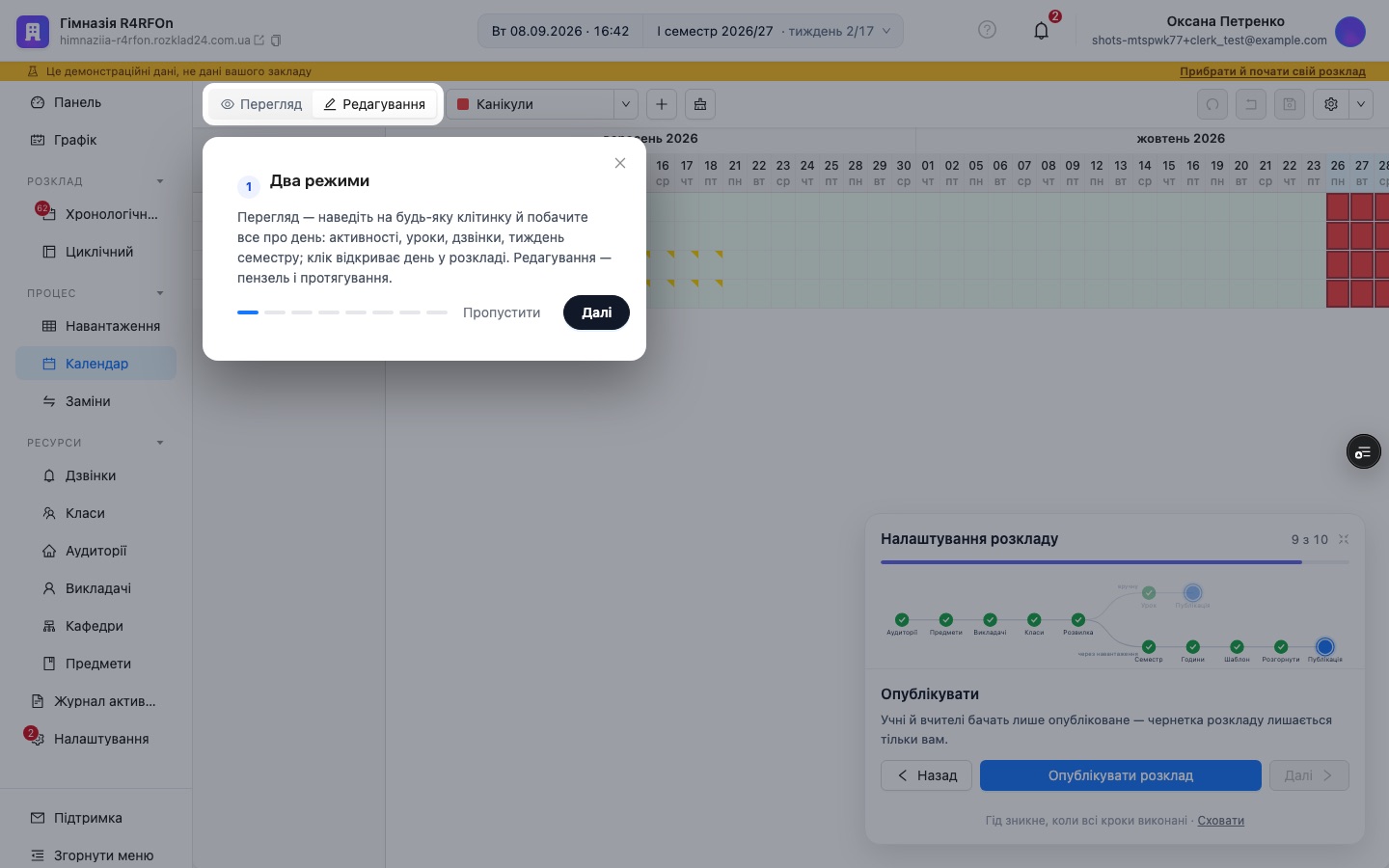Image resolution: width=1389 pixels, height=868 pixels.
Task: Click the save icon in calendar toolbar
Action: click(x=1290, y=104)
